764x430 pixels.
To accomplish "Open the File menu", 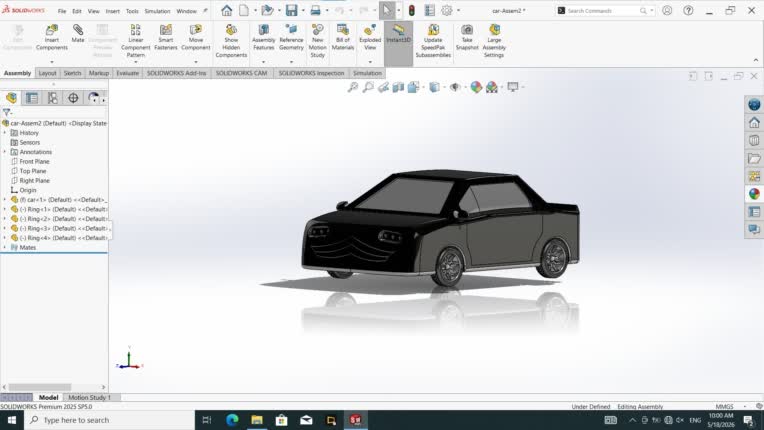I will click(62, 11).
